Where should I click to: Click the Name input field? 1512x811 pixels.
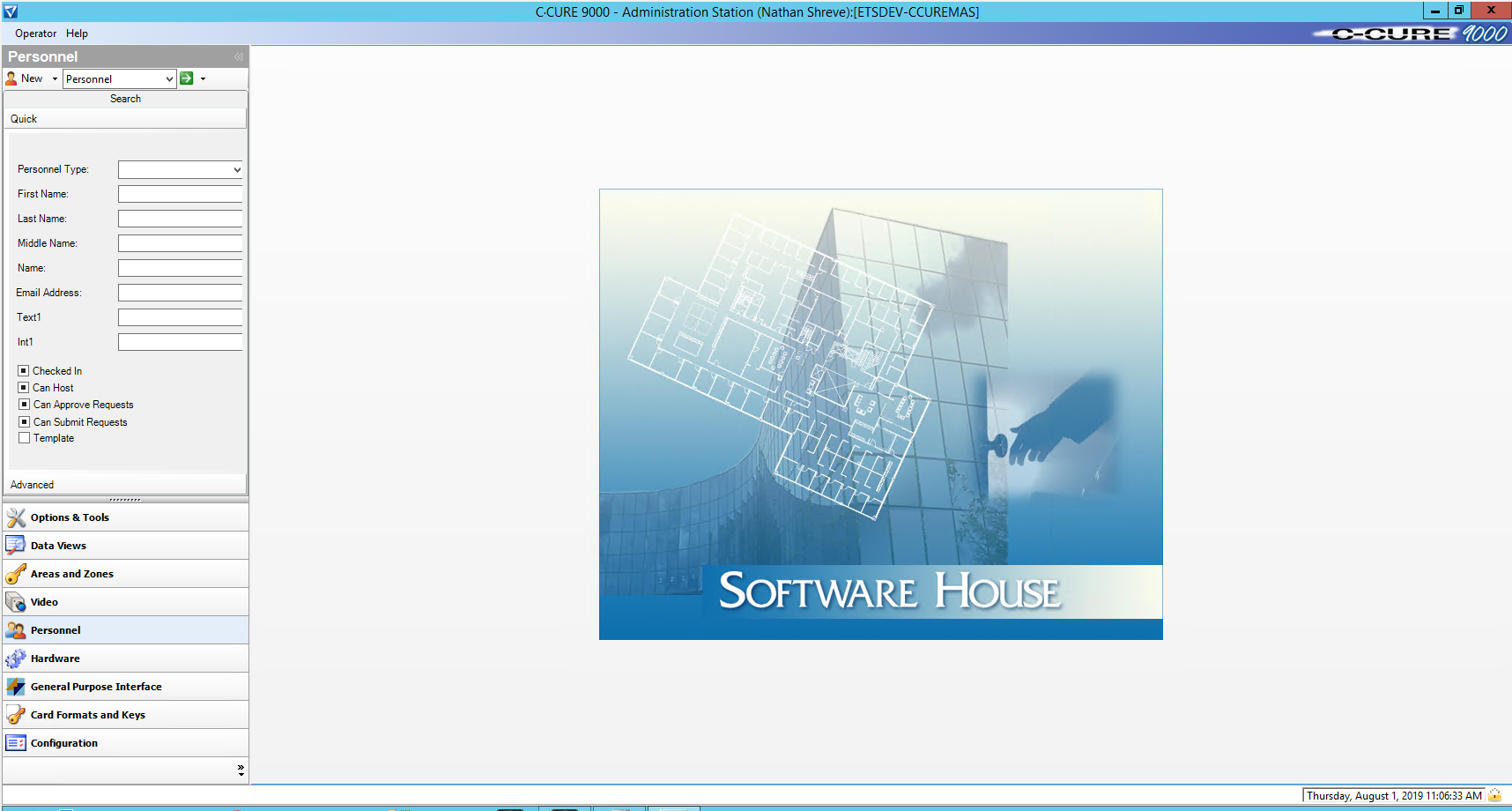coord(180,268)
